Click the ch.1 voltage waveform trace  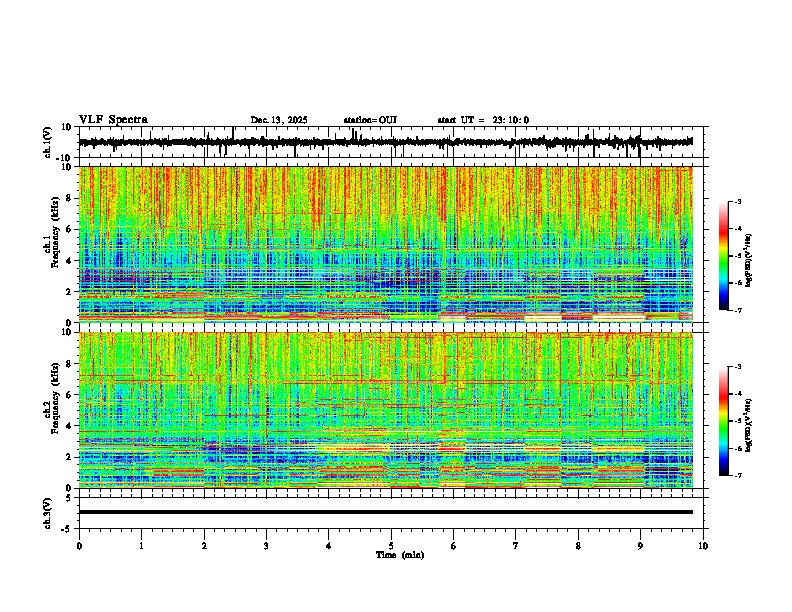point(385,142)
